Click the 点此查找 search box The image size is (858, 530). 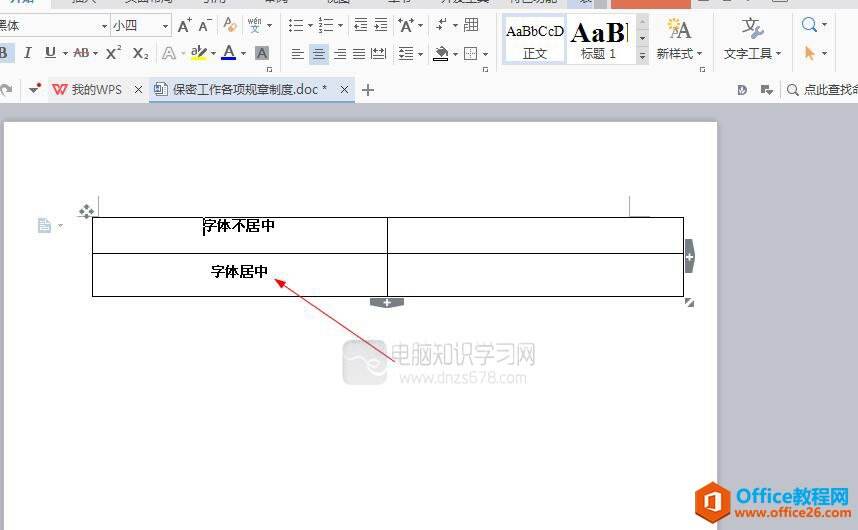(x=821, y=90)
